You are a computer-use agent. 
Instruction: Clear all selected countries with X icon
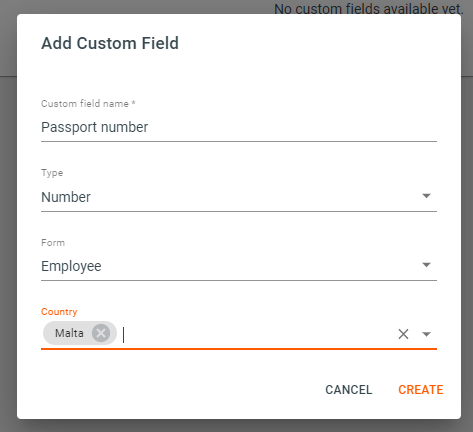pyautogui.click(x=403, y=334)
